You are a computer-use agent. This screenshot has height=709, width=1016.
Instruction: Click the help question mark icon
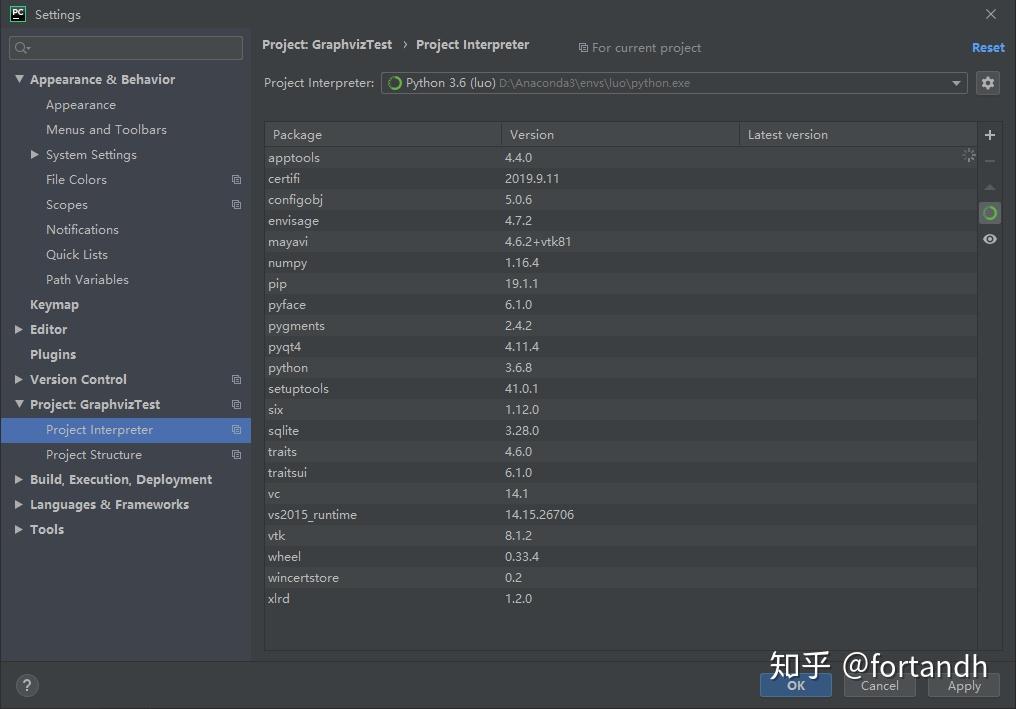pyautogui.click(x=26, y=685)
